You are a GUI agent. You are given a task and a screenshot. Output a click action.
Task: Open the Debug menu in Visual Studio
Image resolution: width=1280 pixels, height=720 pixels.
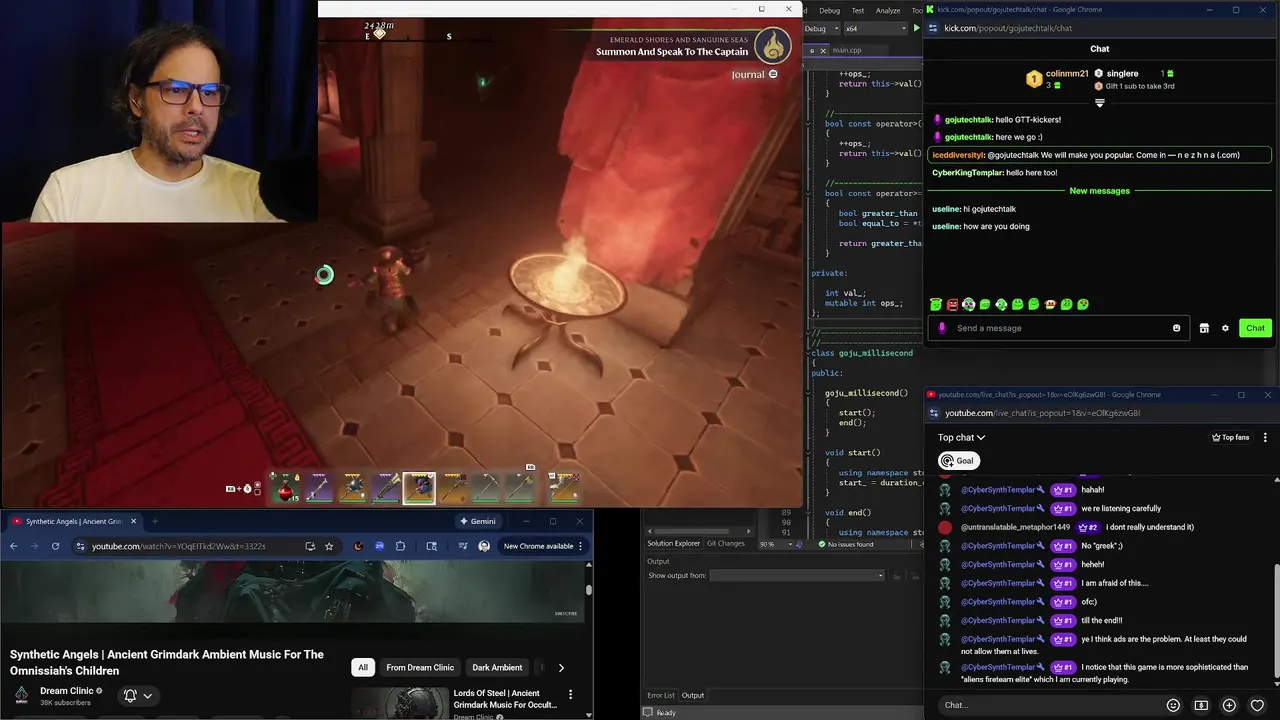(x=829, y=10)
